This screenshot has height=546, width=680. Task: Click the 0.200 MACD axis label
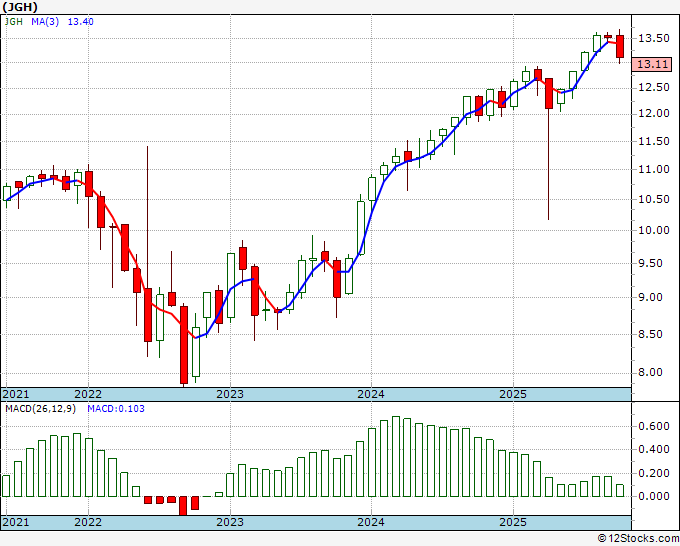pyautogui.click(x=654, y=473)
